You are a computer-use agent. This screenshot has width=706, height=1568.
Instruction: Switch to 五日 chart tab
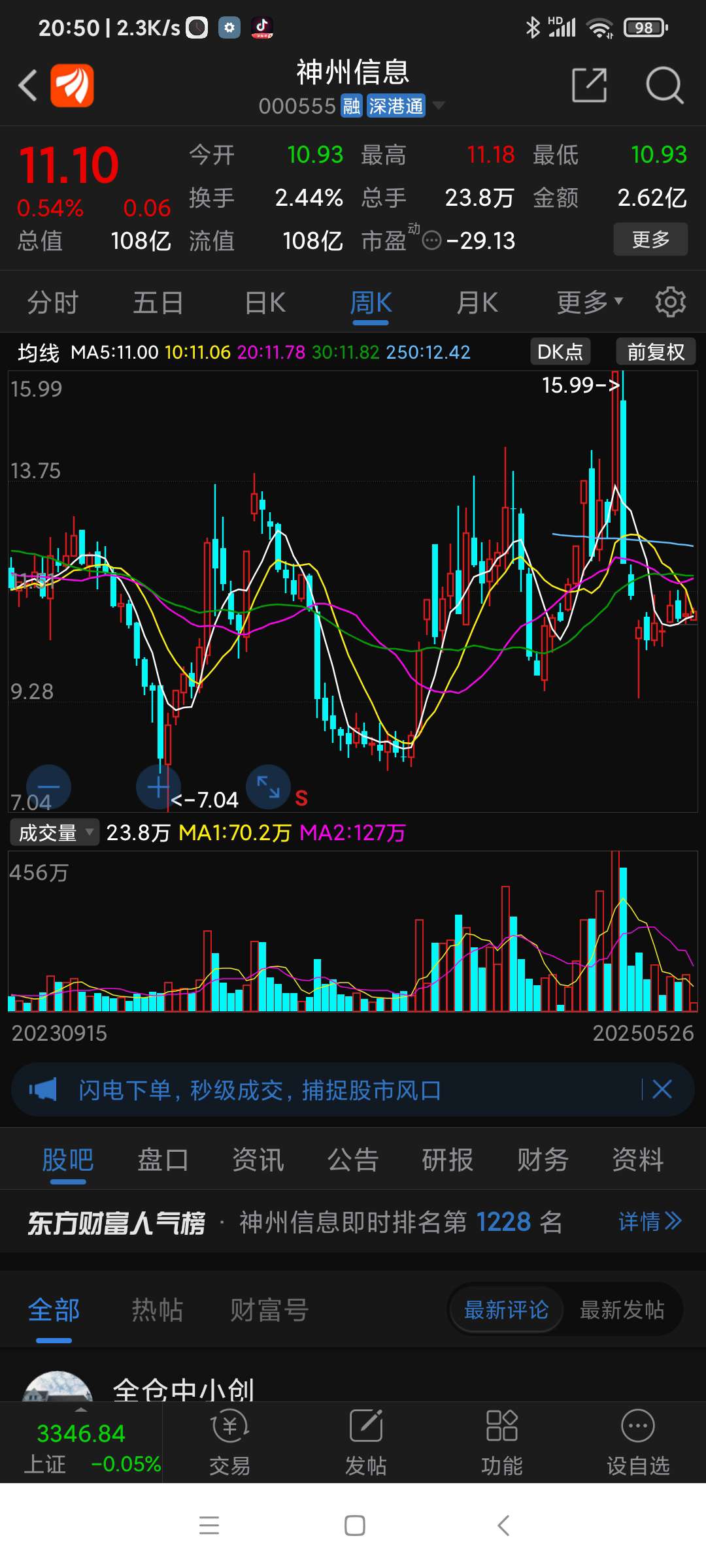158,302
